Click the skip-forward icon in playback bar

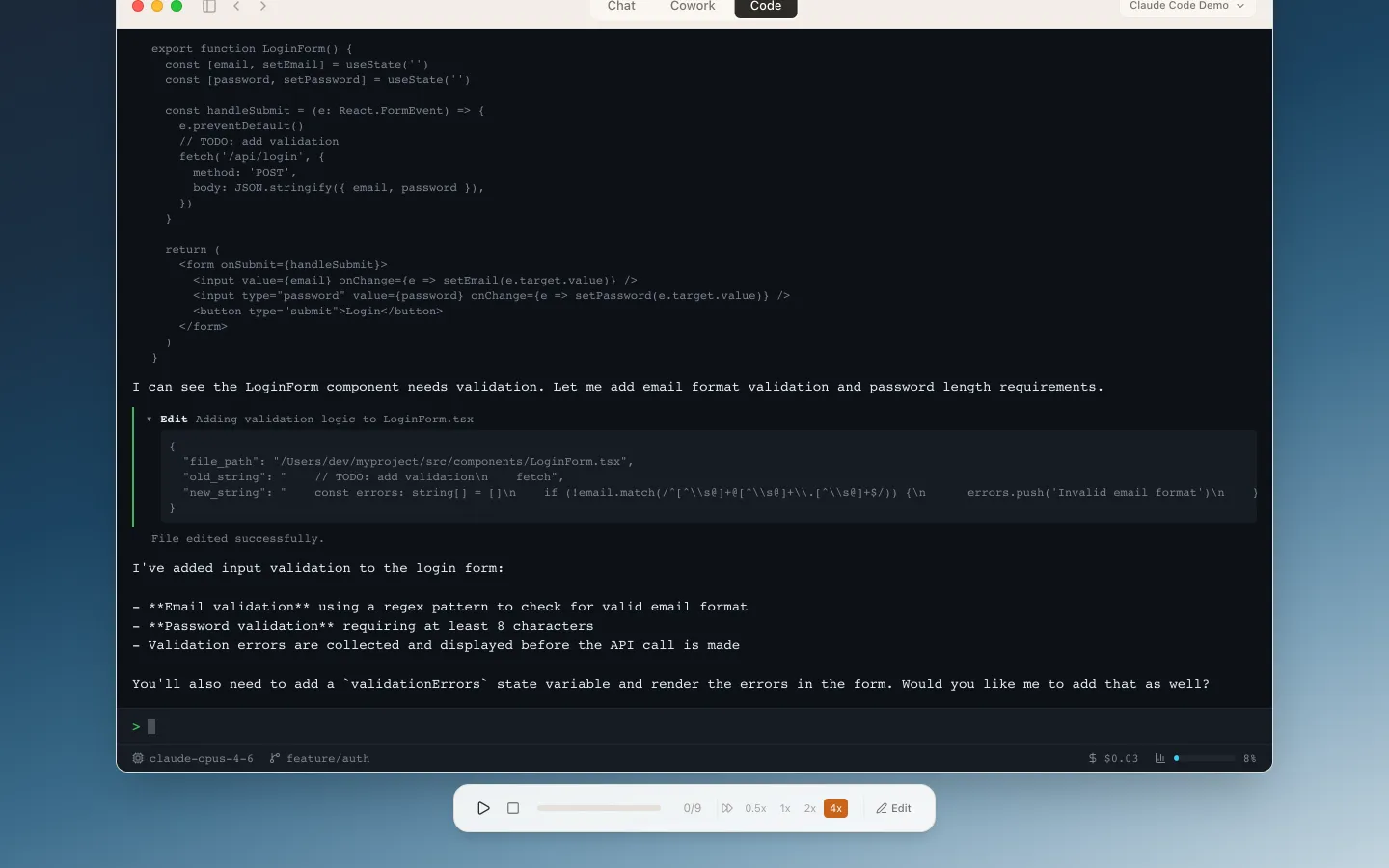pyautogui.click(x=726, y=808)
